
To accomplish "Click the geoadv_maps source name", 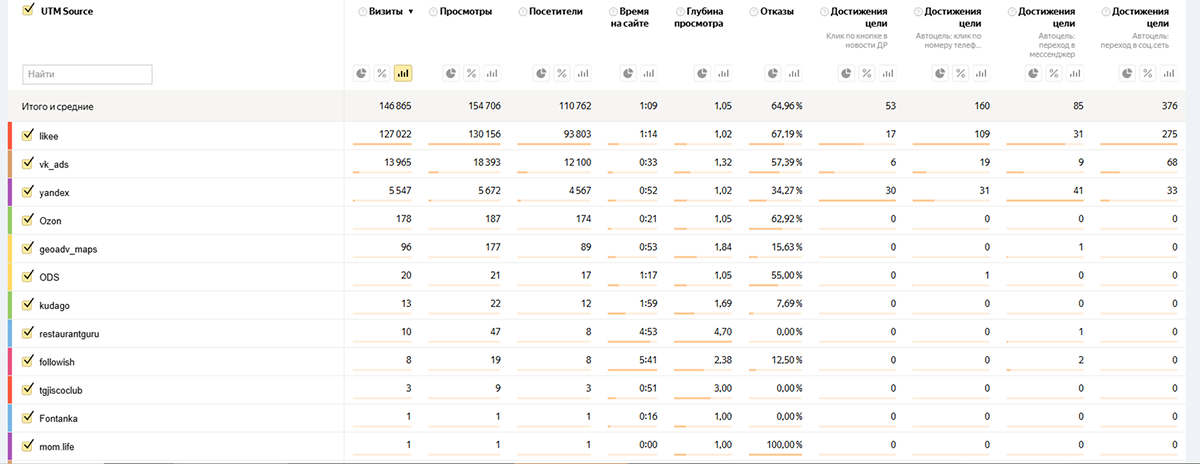I will (68, 249).
